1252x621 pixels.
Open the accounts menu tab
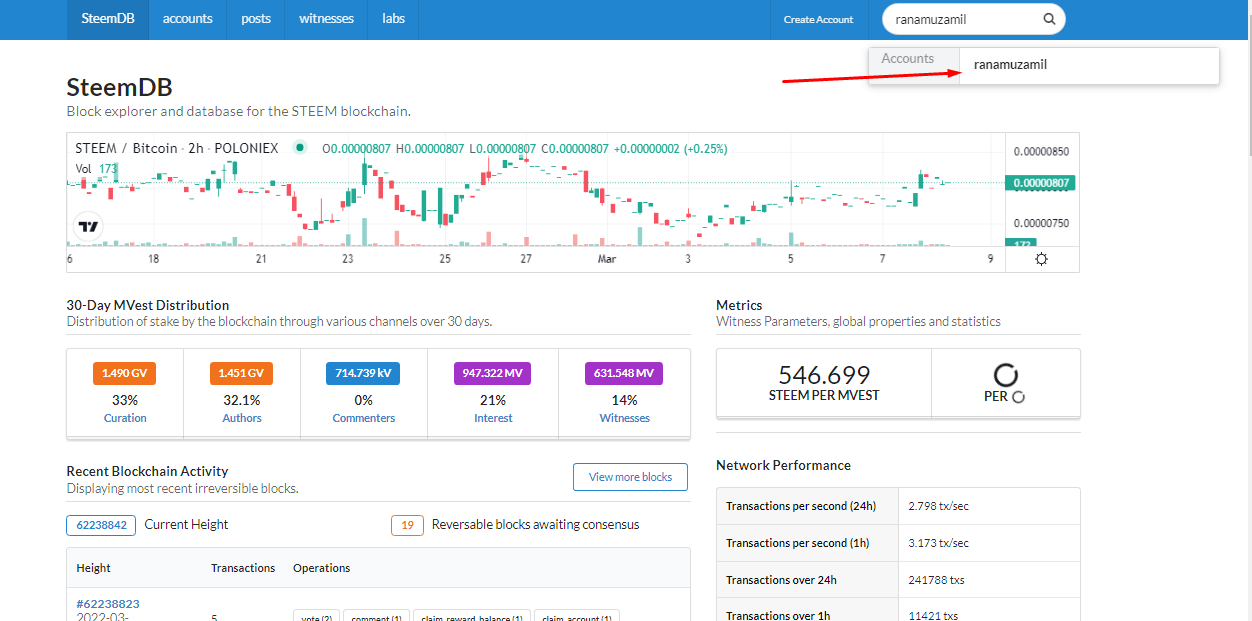[x=188, y=19]
